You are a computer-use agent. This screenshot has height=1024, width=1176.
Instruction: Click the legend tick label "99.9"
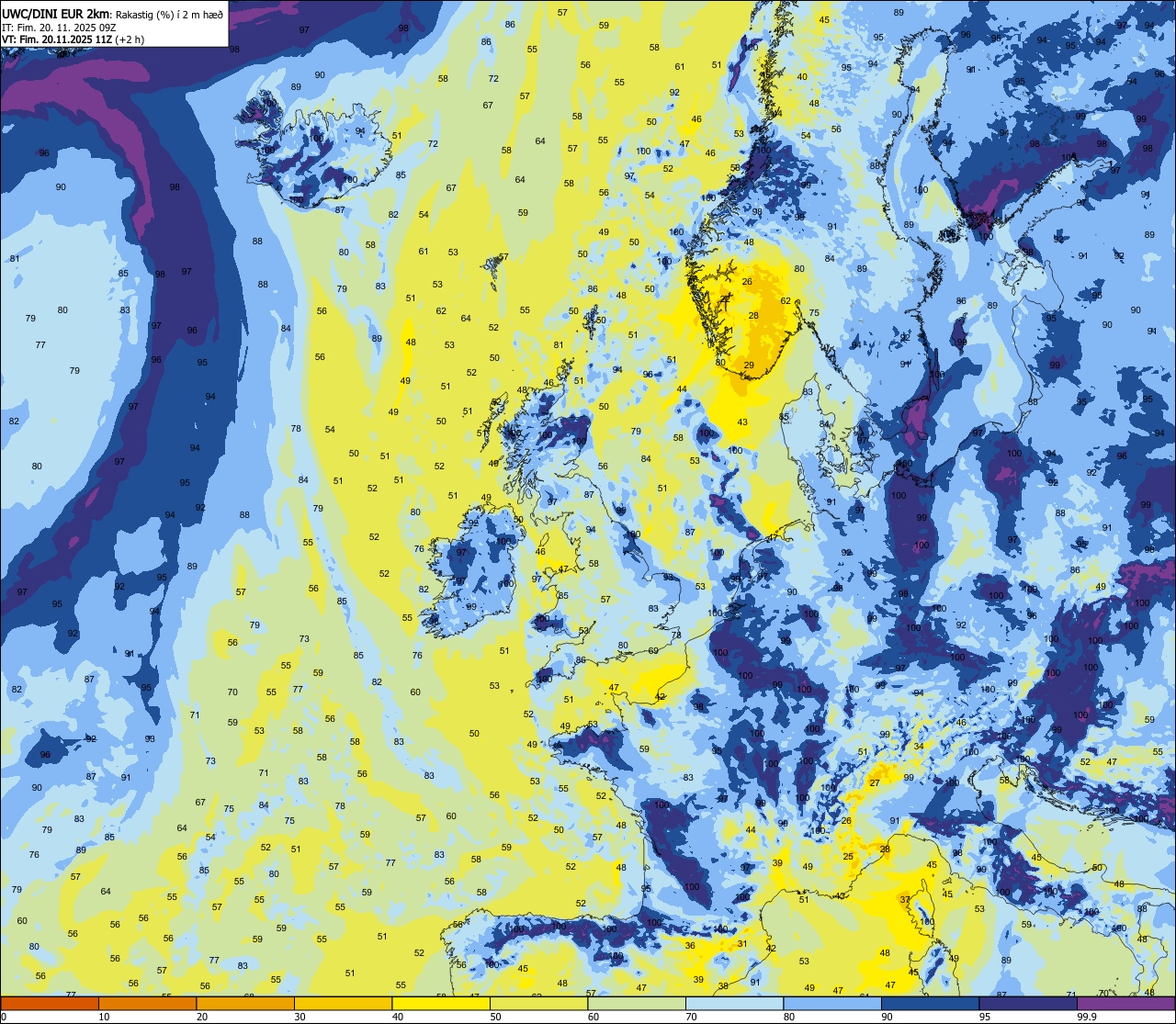click(1087, 1017)
